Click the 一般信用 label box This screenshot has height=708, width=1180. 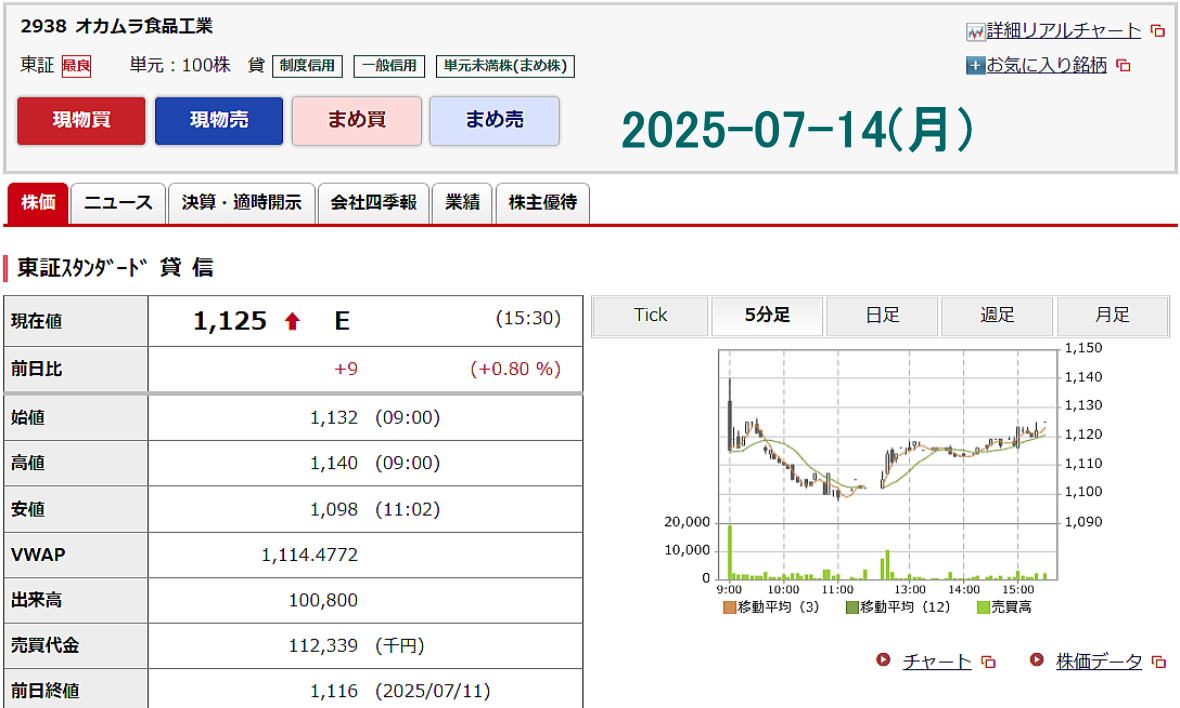[x=389, y=66]
